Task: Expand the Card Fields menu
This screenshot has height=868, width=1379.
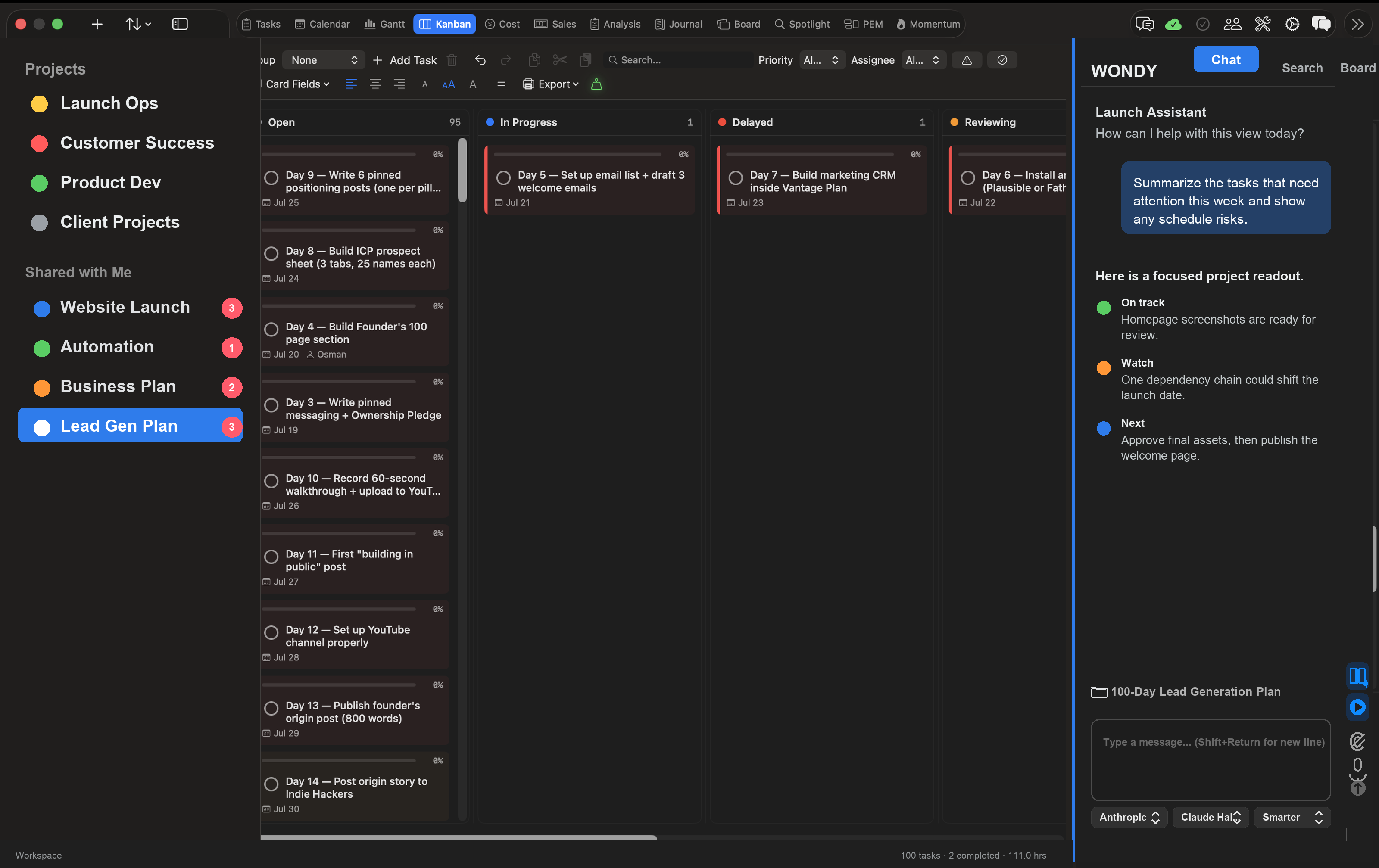Action: [x=297, y=84]
